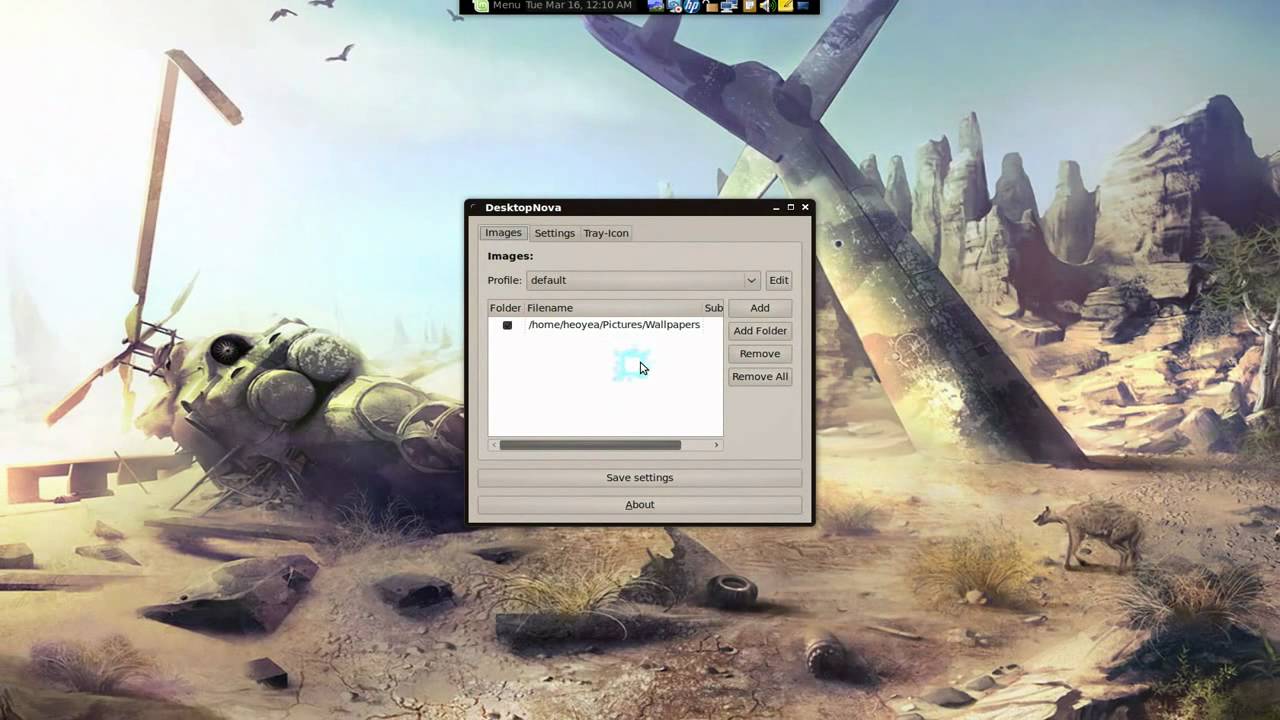
Task: Click the HP device icon in the taskbar
Action: coord(691,6)
